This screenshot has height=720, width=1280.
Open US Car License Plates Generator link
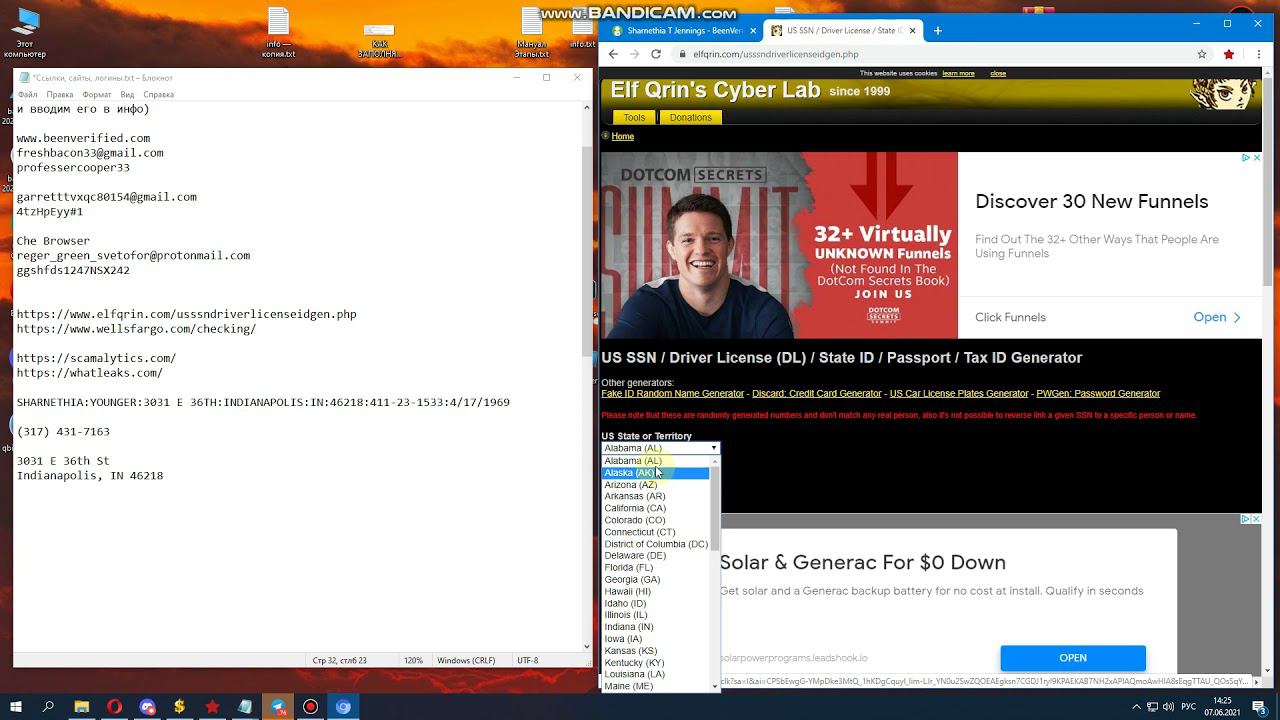coord(959,394)
